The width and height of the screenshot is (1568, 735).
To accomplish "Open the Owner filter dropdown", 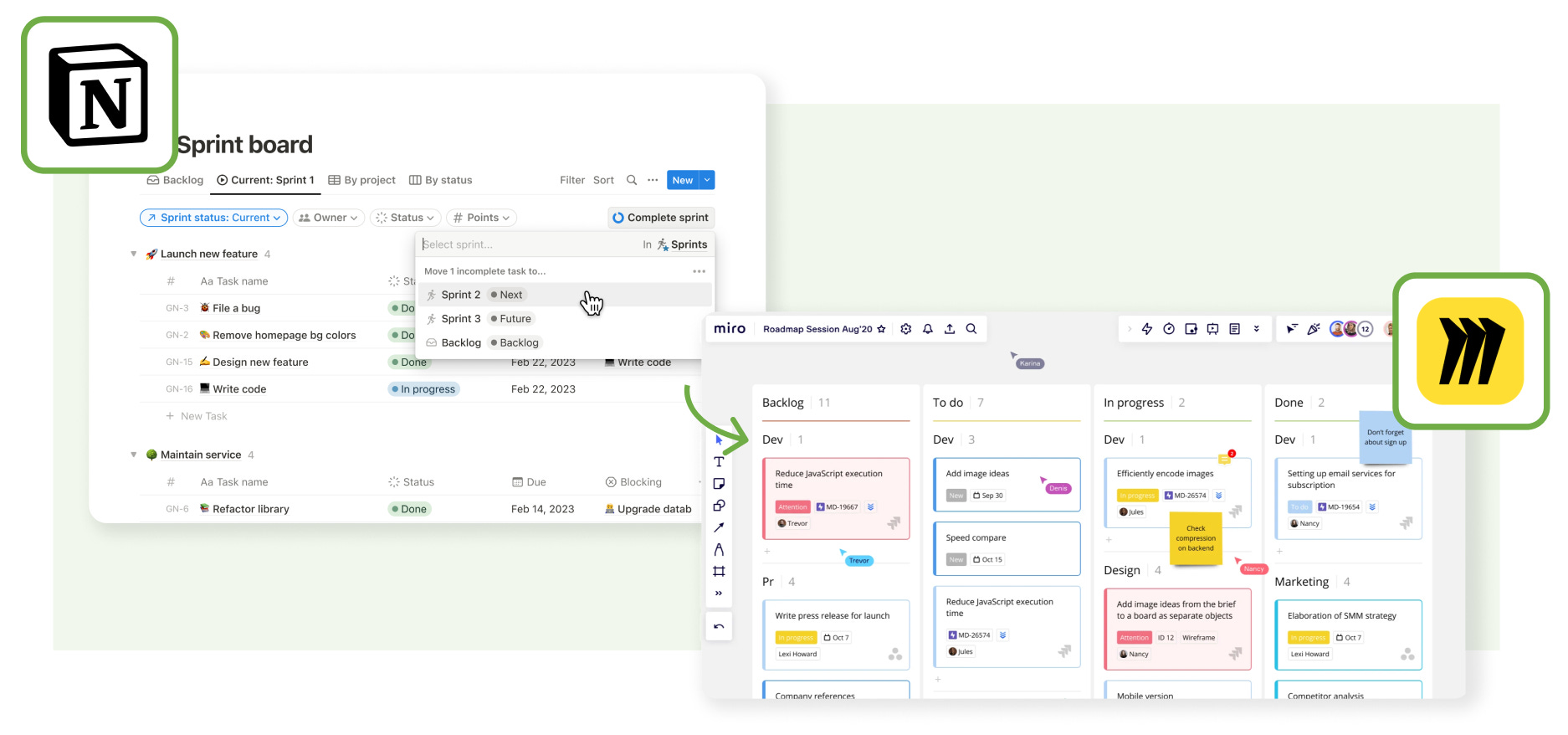I will (328, 218).
